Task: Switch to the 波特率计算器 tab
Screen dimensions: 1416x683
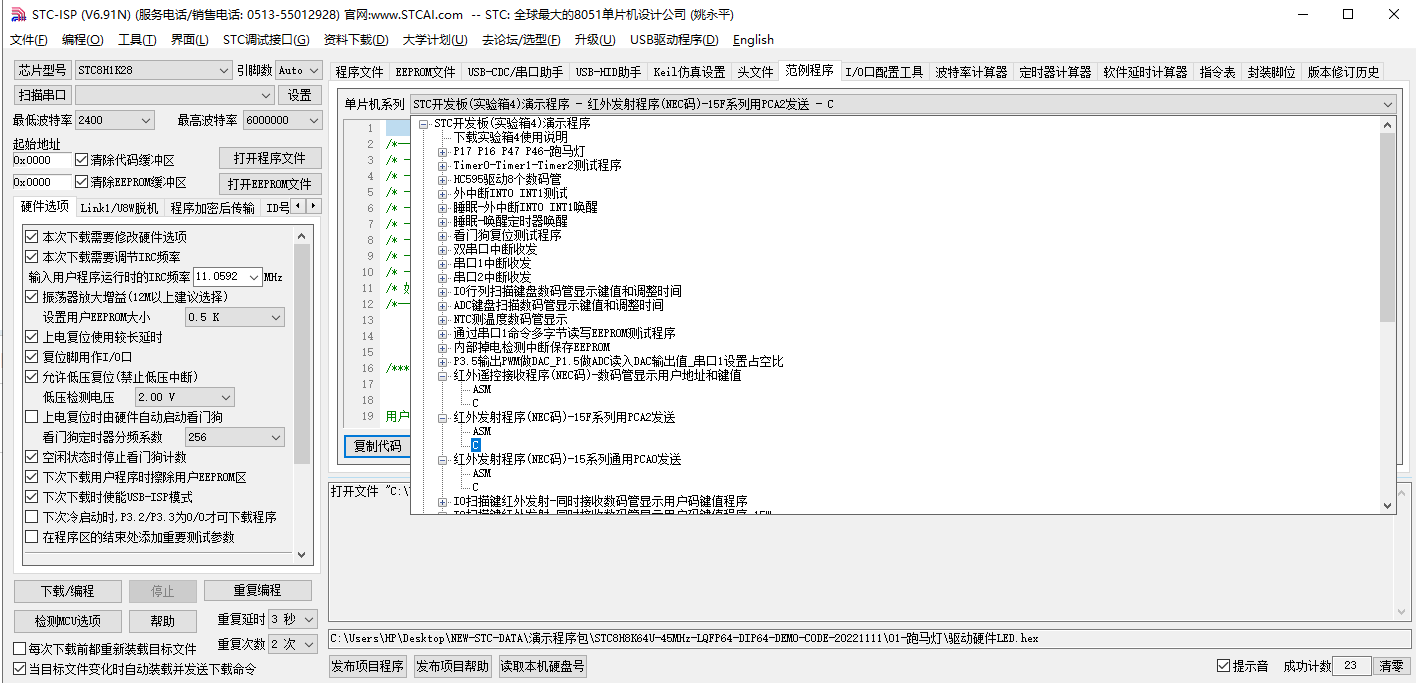Action: tap(971, 72)
